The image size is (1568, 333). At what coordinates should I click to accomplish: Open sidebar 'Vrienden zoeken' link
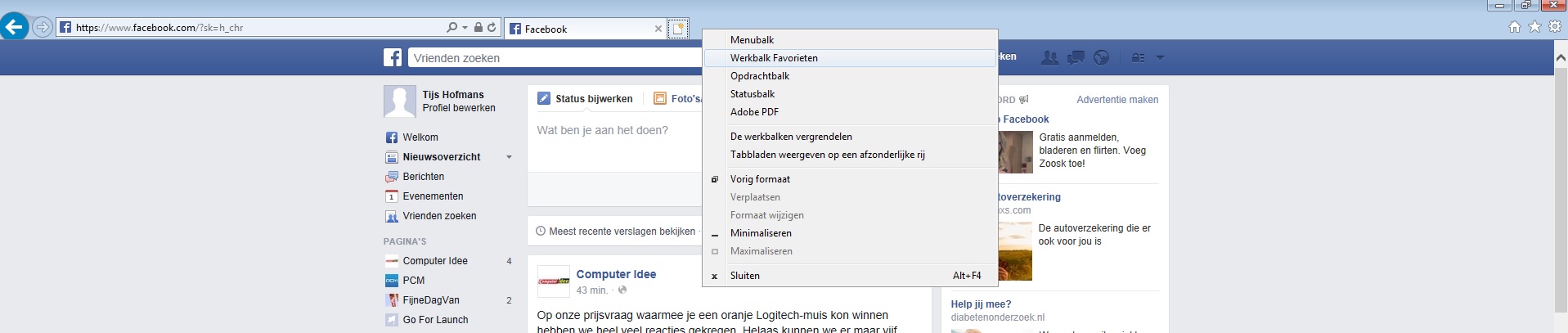coord(439,216)
